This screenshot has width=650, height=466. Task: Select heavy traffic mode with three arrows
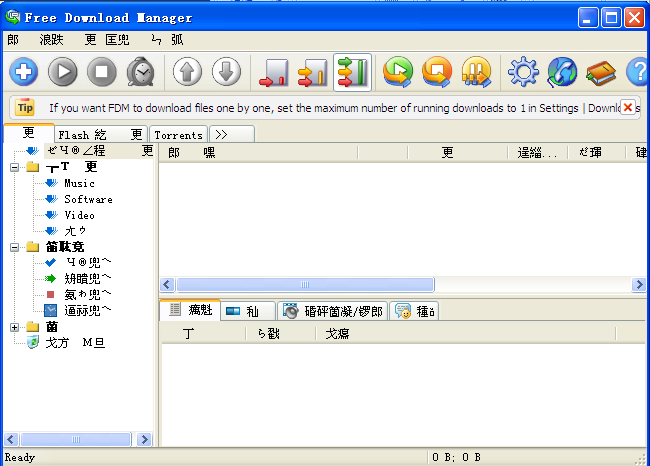point(352,72)
